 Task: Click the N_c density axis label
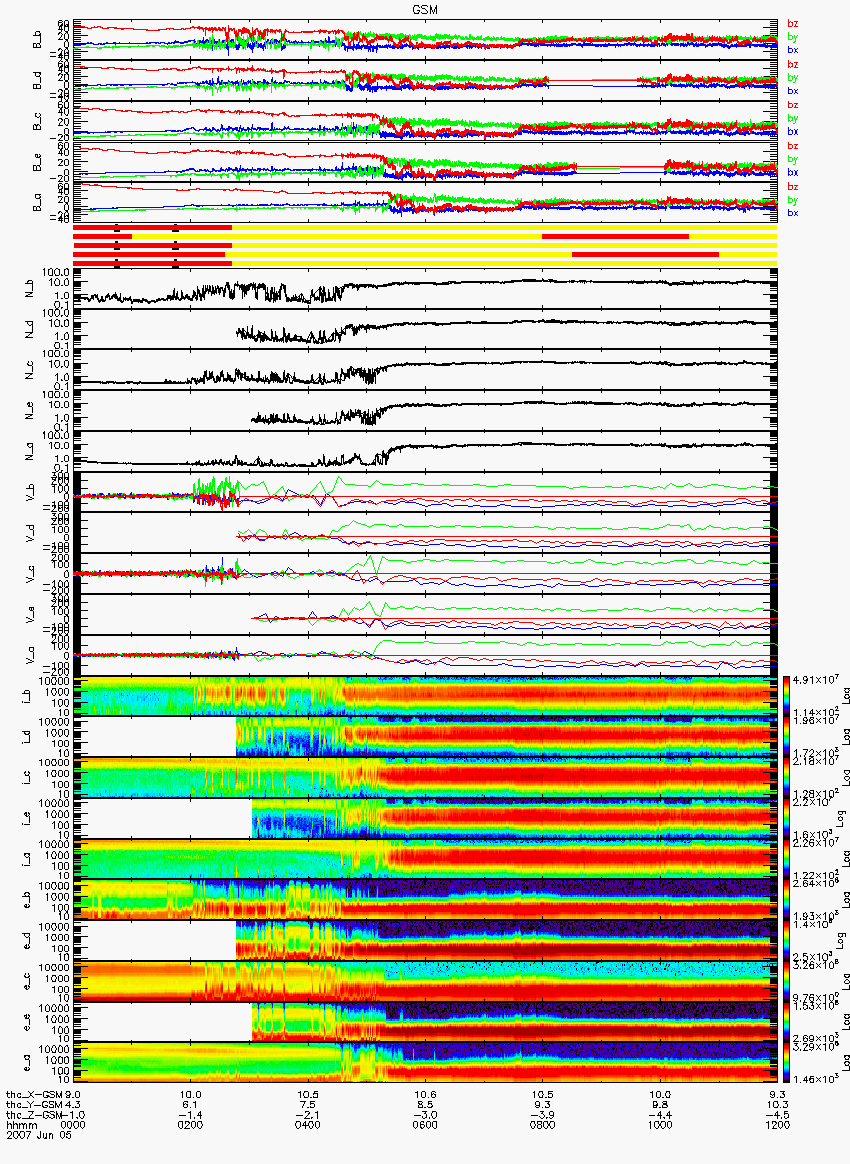click(x=31, y=370)
